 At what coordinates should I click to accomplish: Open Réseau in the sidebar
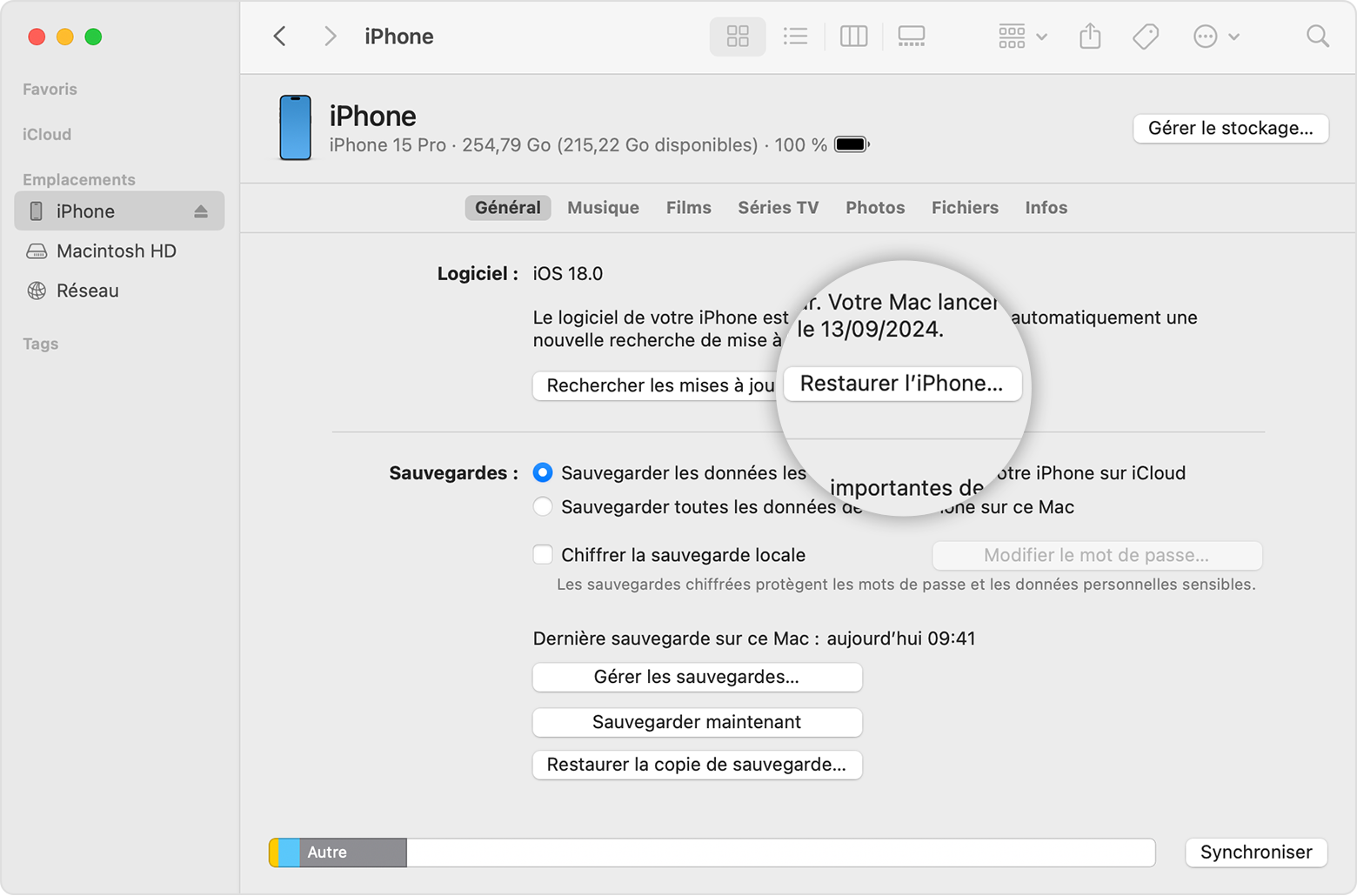point(87,291)
